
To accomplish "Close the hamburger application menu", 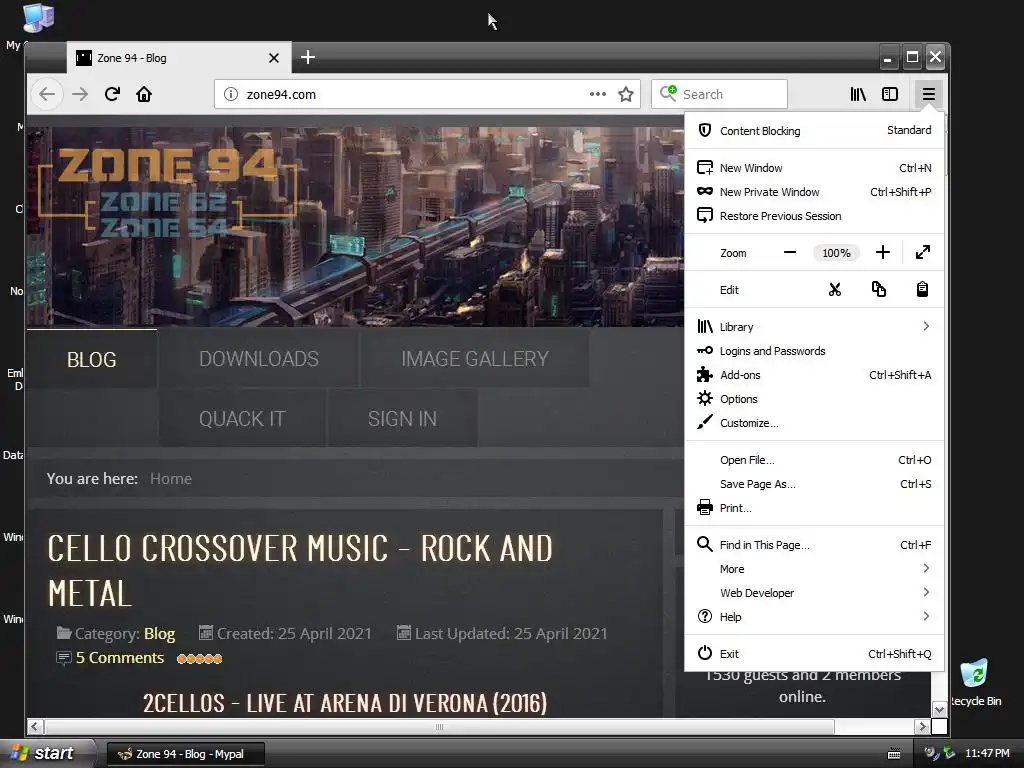I will point(928,94).
